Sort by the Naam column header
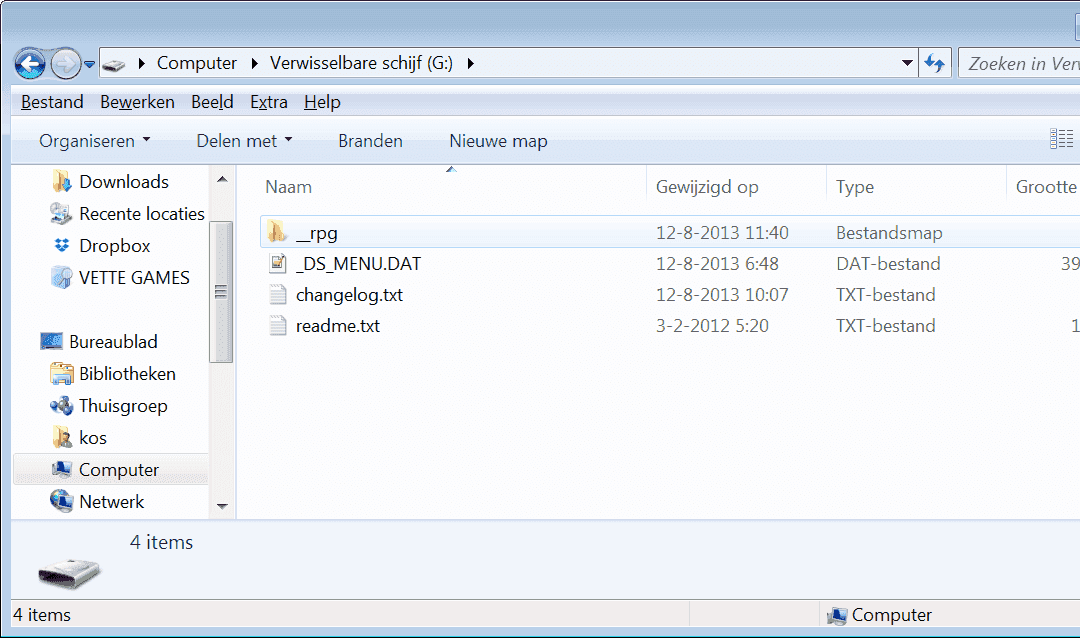 (289, 187)
